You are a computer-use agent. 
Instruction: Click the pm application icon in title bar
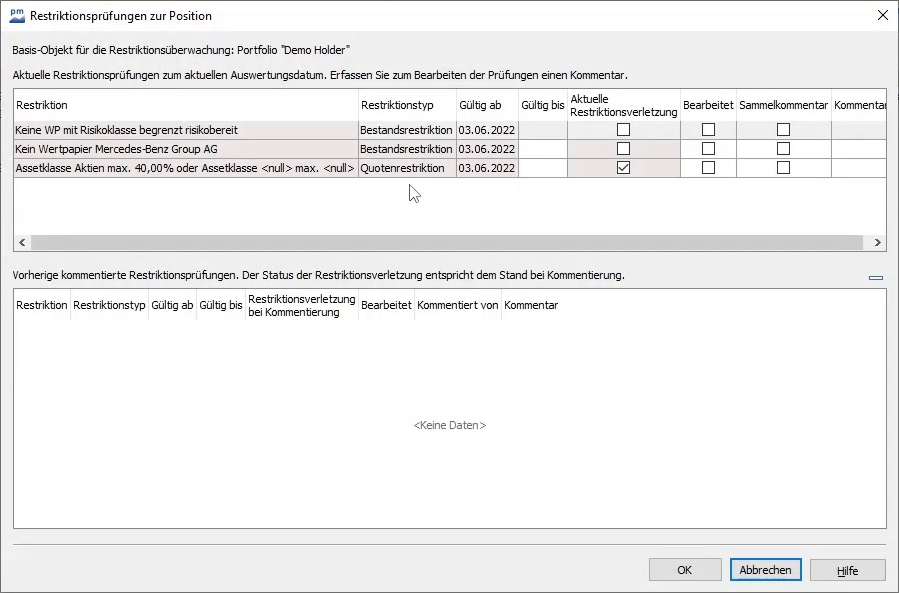pyautogui.click(x=17, y=15)
